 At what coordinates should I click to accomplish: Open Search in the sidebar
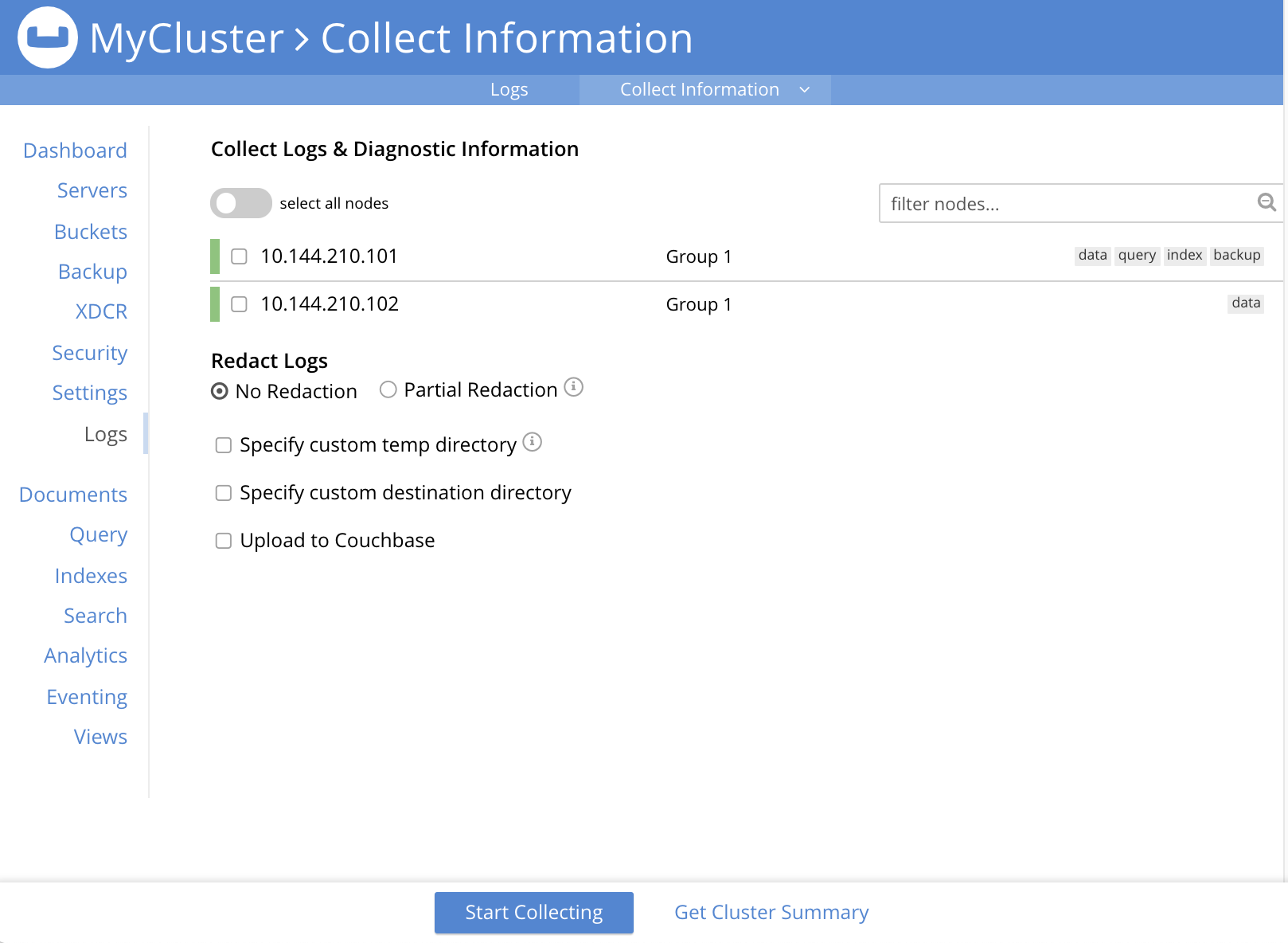96,616
